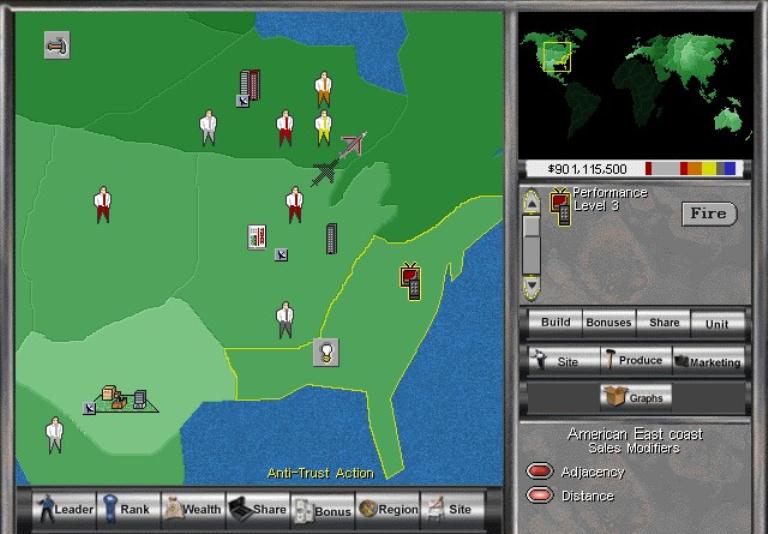The image size is (768, 534).
Task: Switch to the Share tab
Action: coord(664,322)
